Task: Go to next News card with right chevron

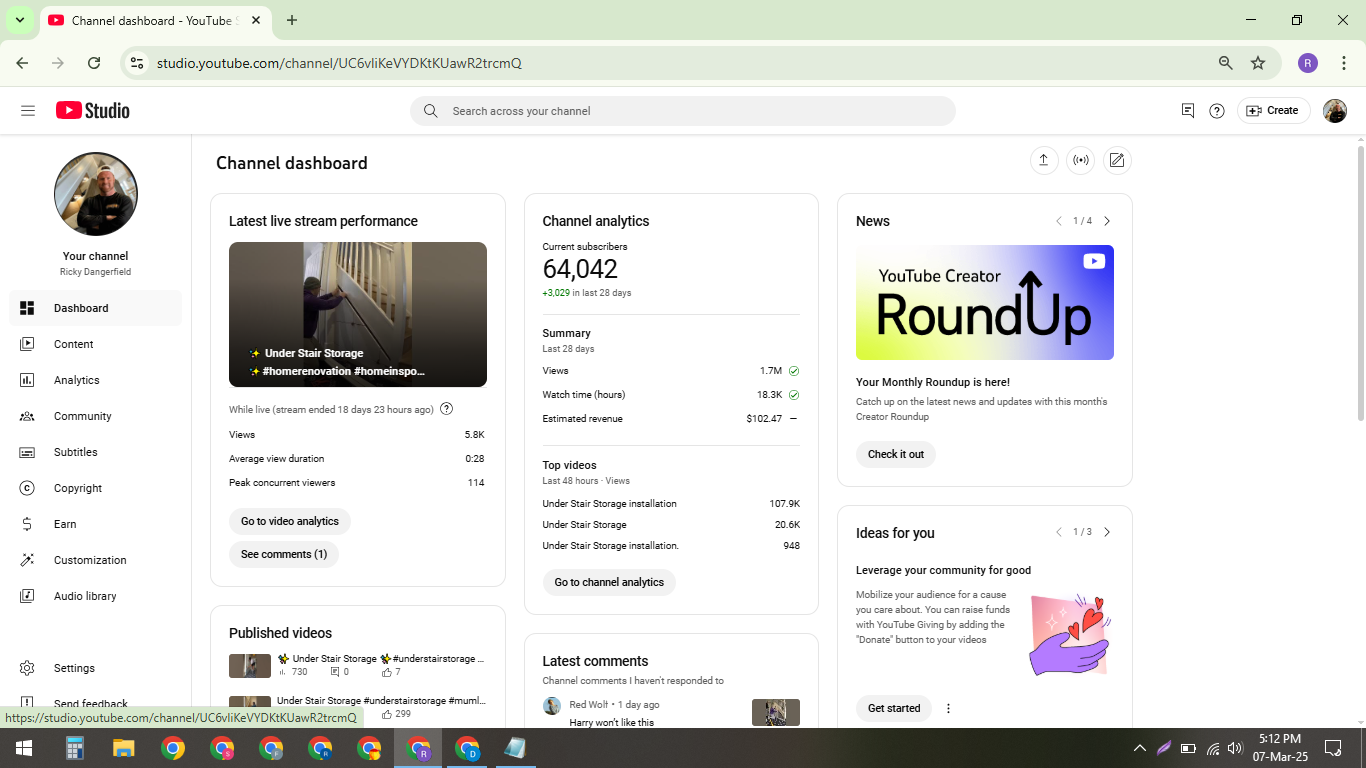Action: pyautogui.click(x=1107, y=221)
